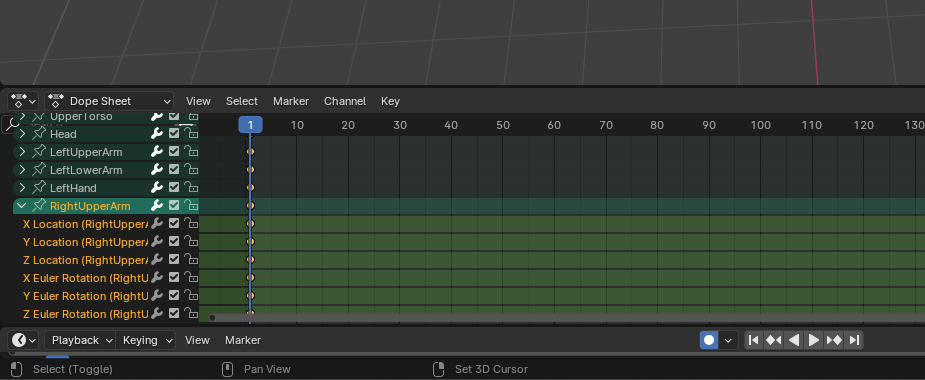Image resolution: width=925 pixels, height=380 pixels.
Task: Open the Timeline editor type dropdown
Action: 24,340
